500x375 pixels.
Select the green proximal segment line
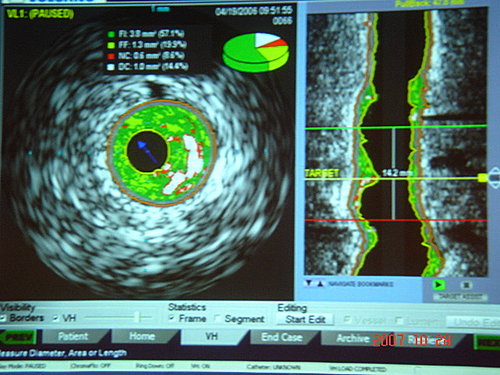[x=396, y=127]
